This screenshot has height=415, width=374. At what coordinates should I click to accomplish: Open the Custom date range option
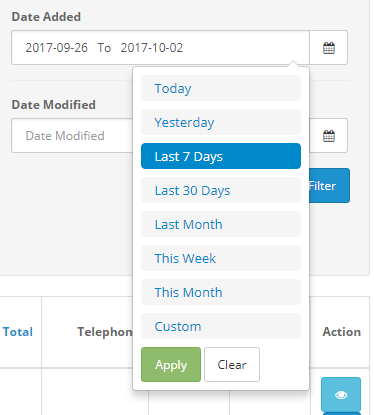point(221,326)
